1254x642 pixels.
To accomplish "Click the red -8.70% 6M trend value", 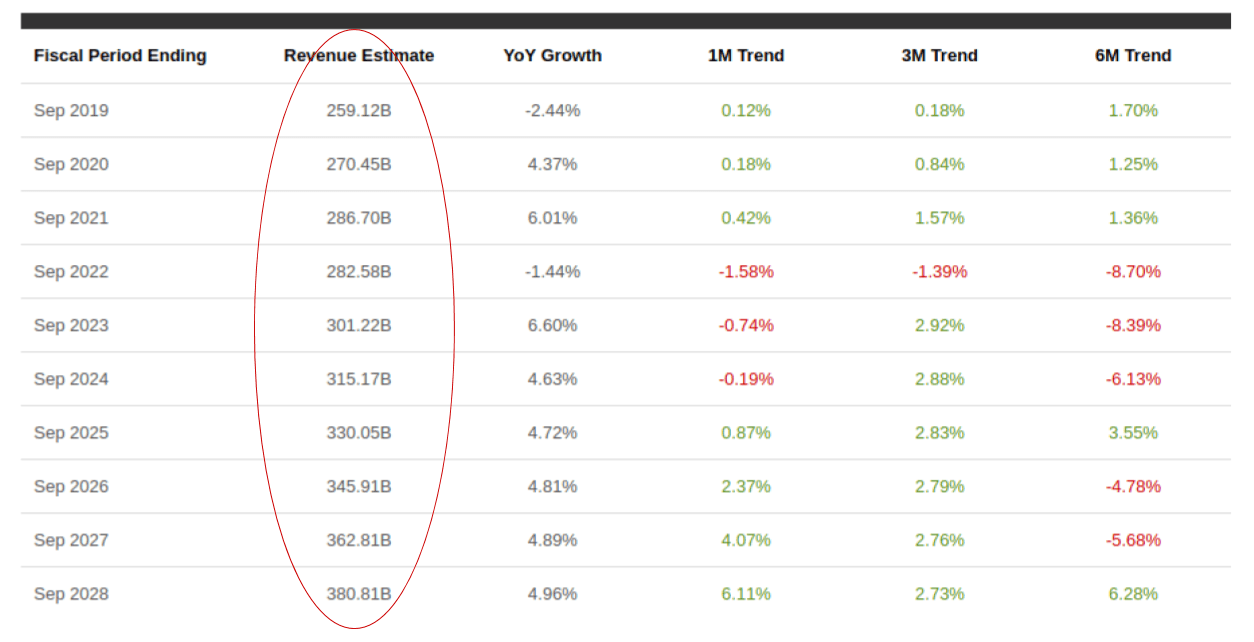I will [1133, 272].
